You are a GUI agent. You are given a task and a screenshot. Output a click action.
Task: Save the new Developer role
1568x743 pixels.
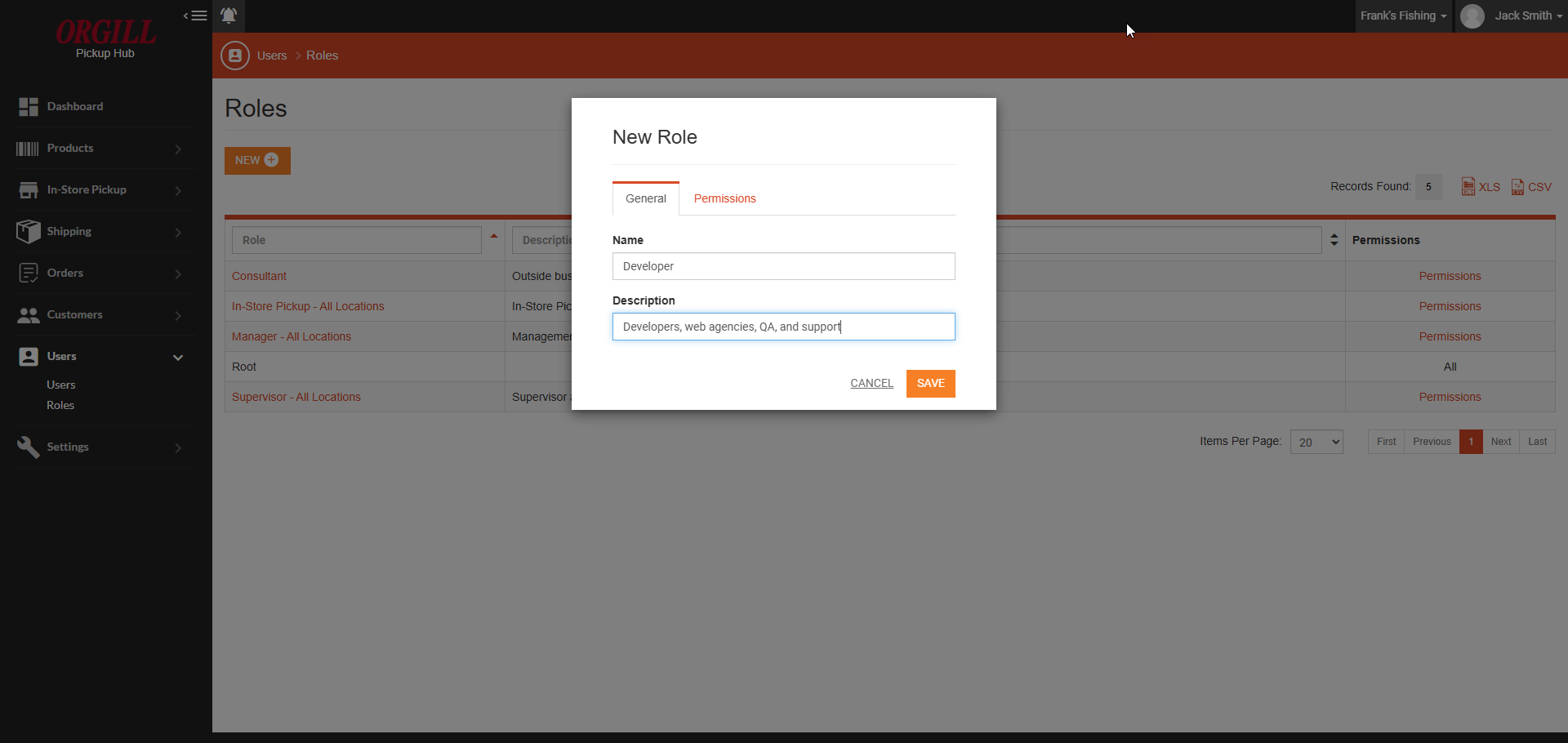point(930,384)
